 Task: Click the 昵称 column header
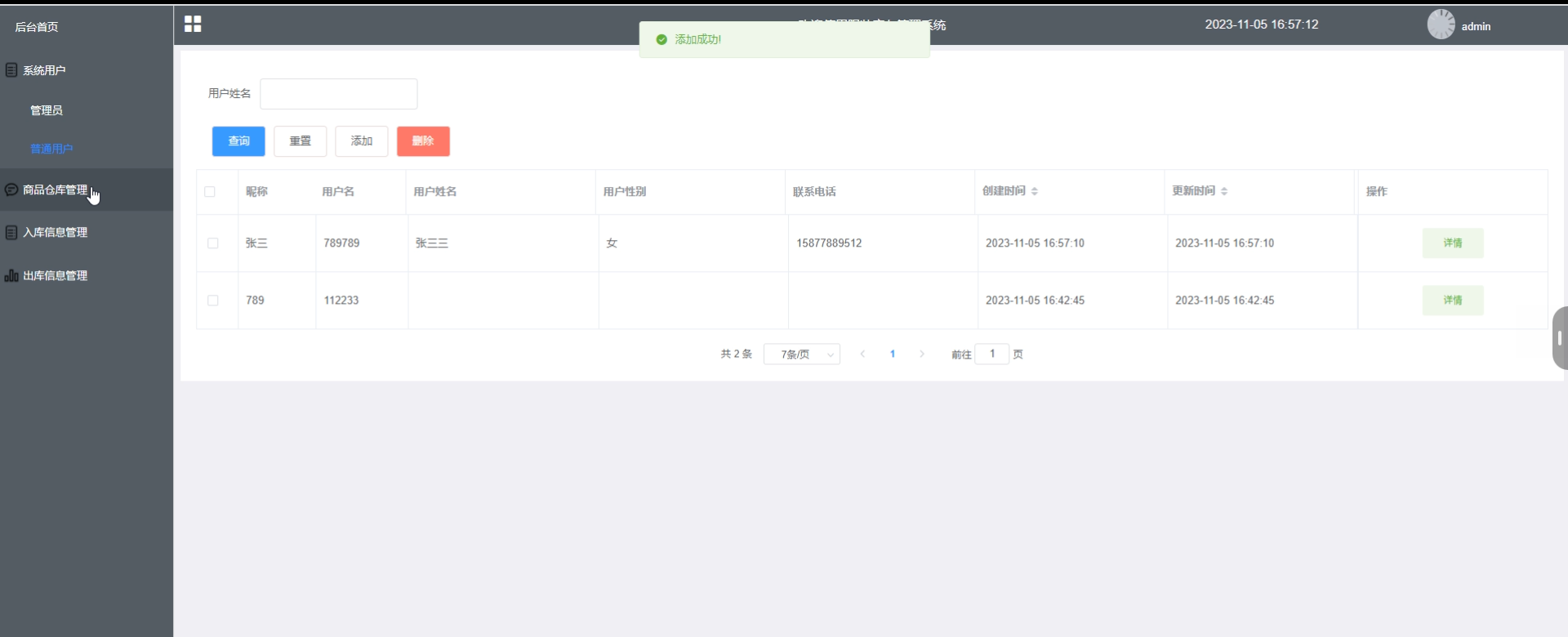point(256,192)
